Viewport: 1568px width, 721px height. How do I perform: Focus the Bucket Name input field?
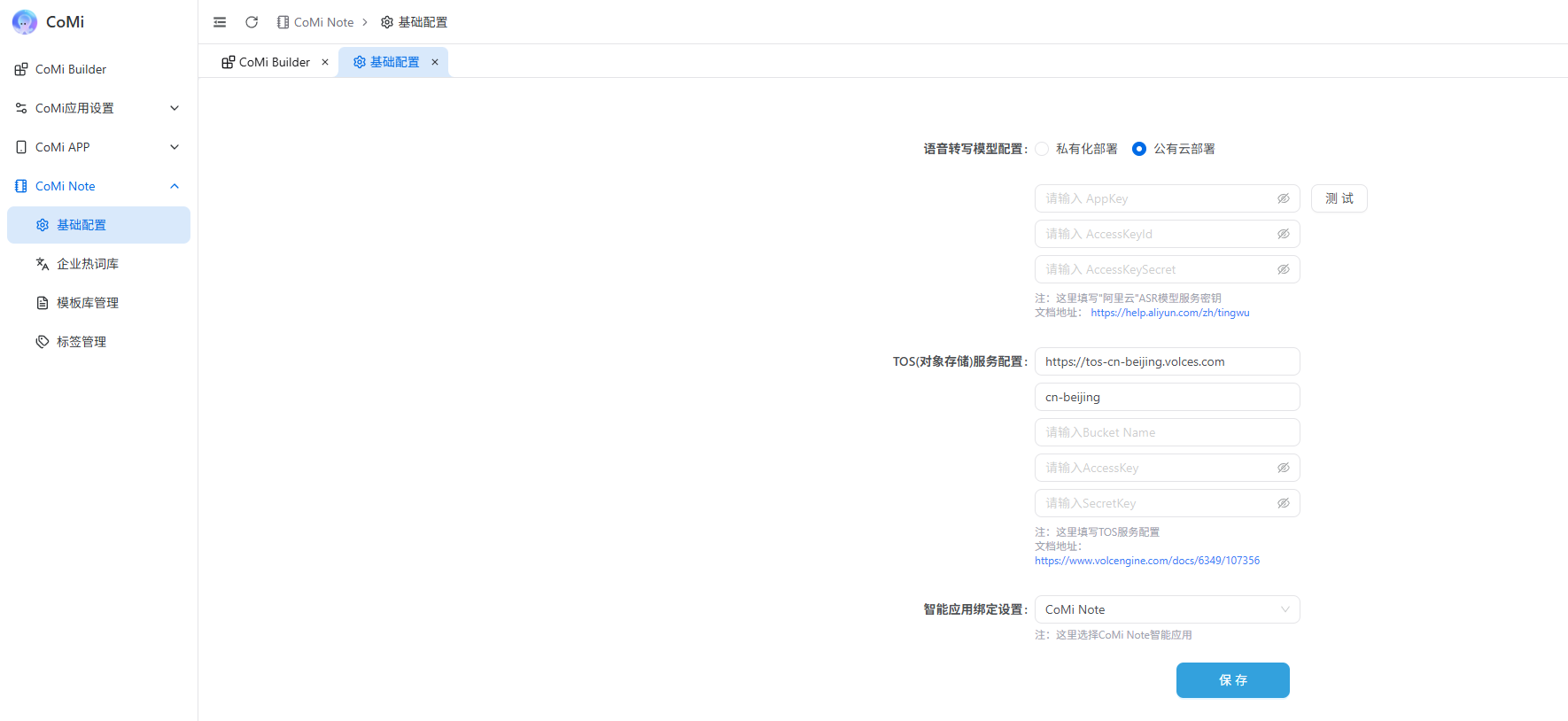(1167, 432)
